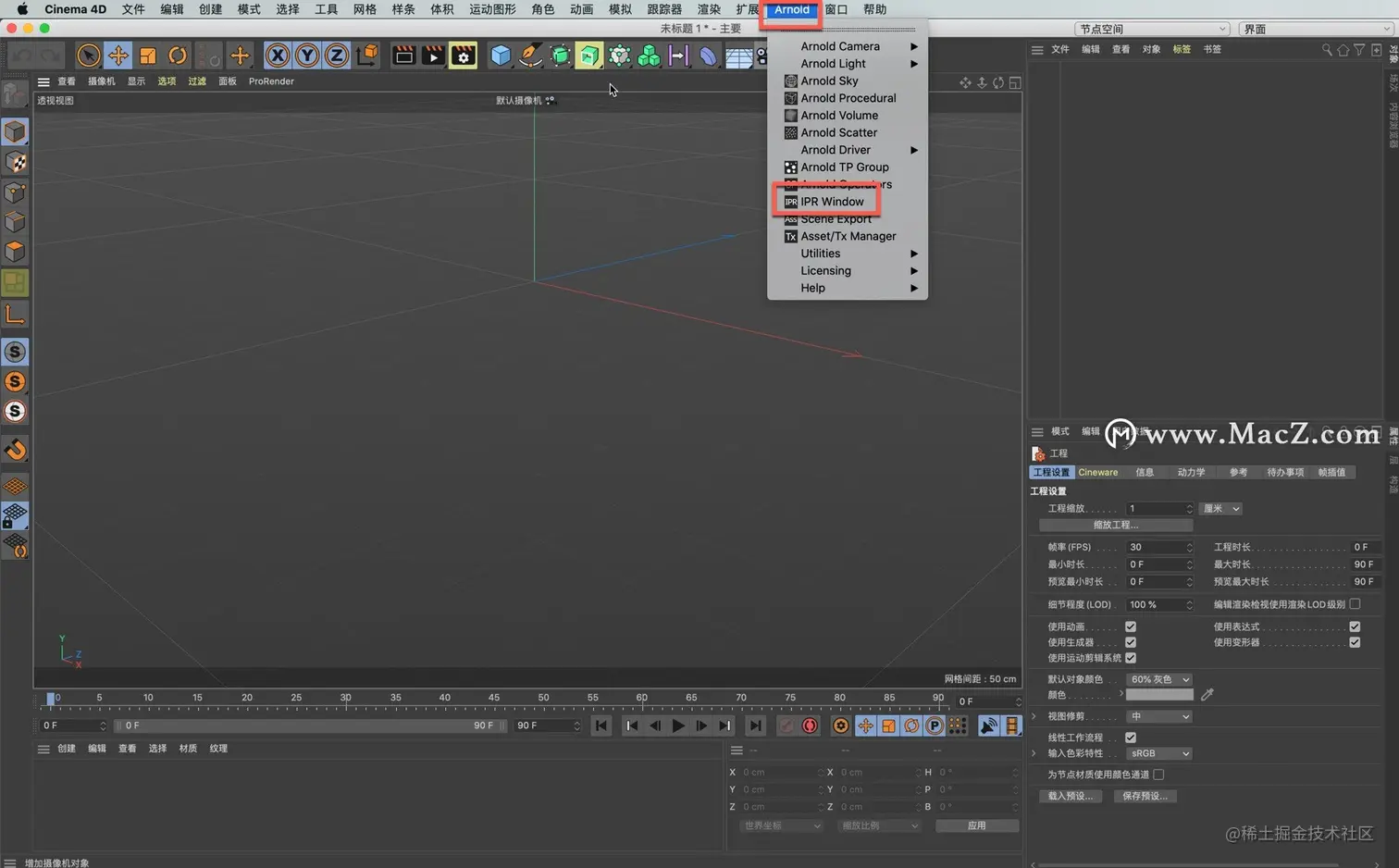Open the 摄像机 viewport menu
The width and height of the screenshot is (1399, 868).
click(x=102, y=81)
